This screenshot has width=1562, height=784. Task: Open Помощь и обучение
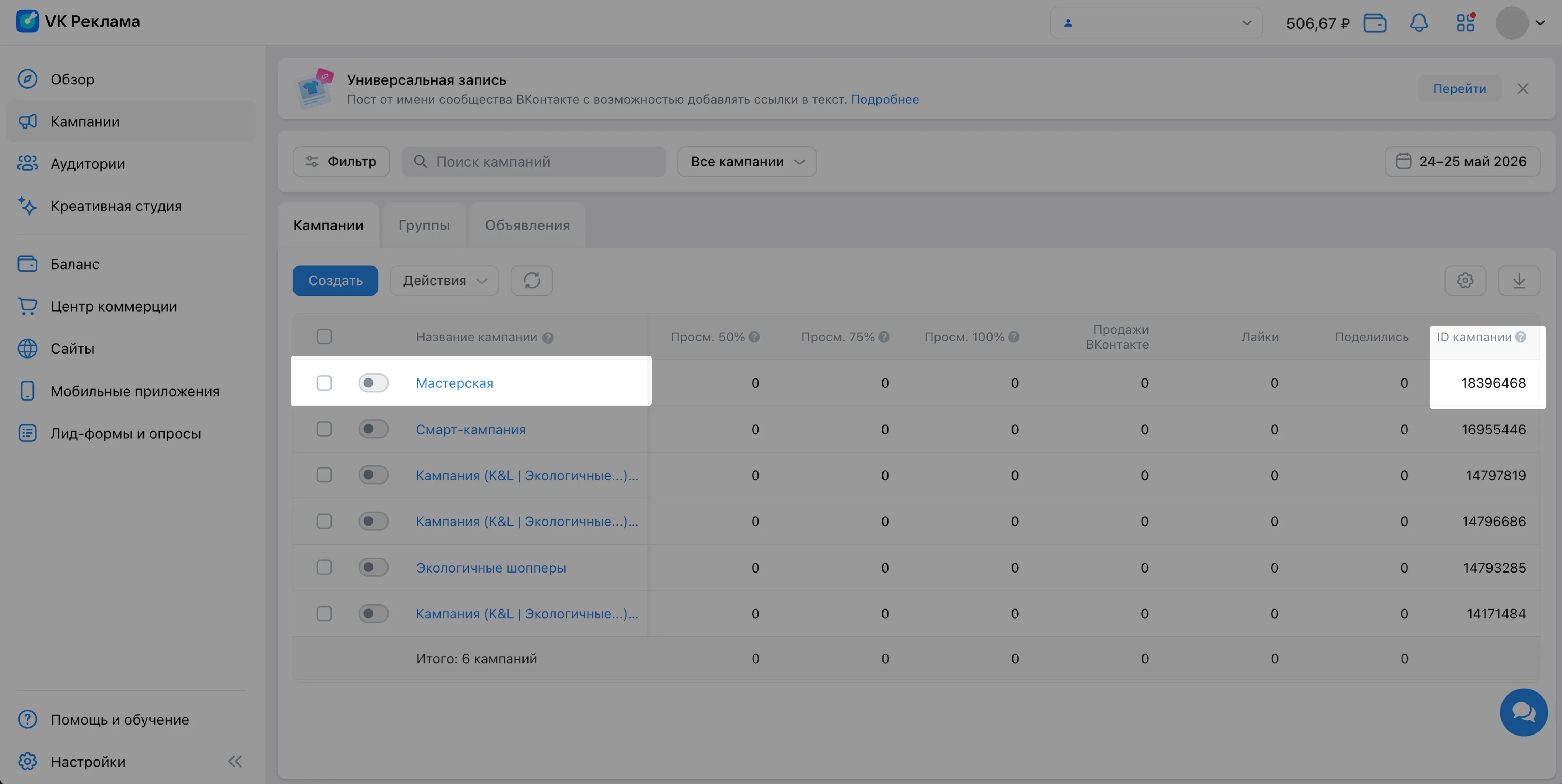click(x=131, y=720)
